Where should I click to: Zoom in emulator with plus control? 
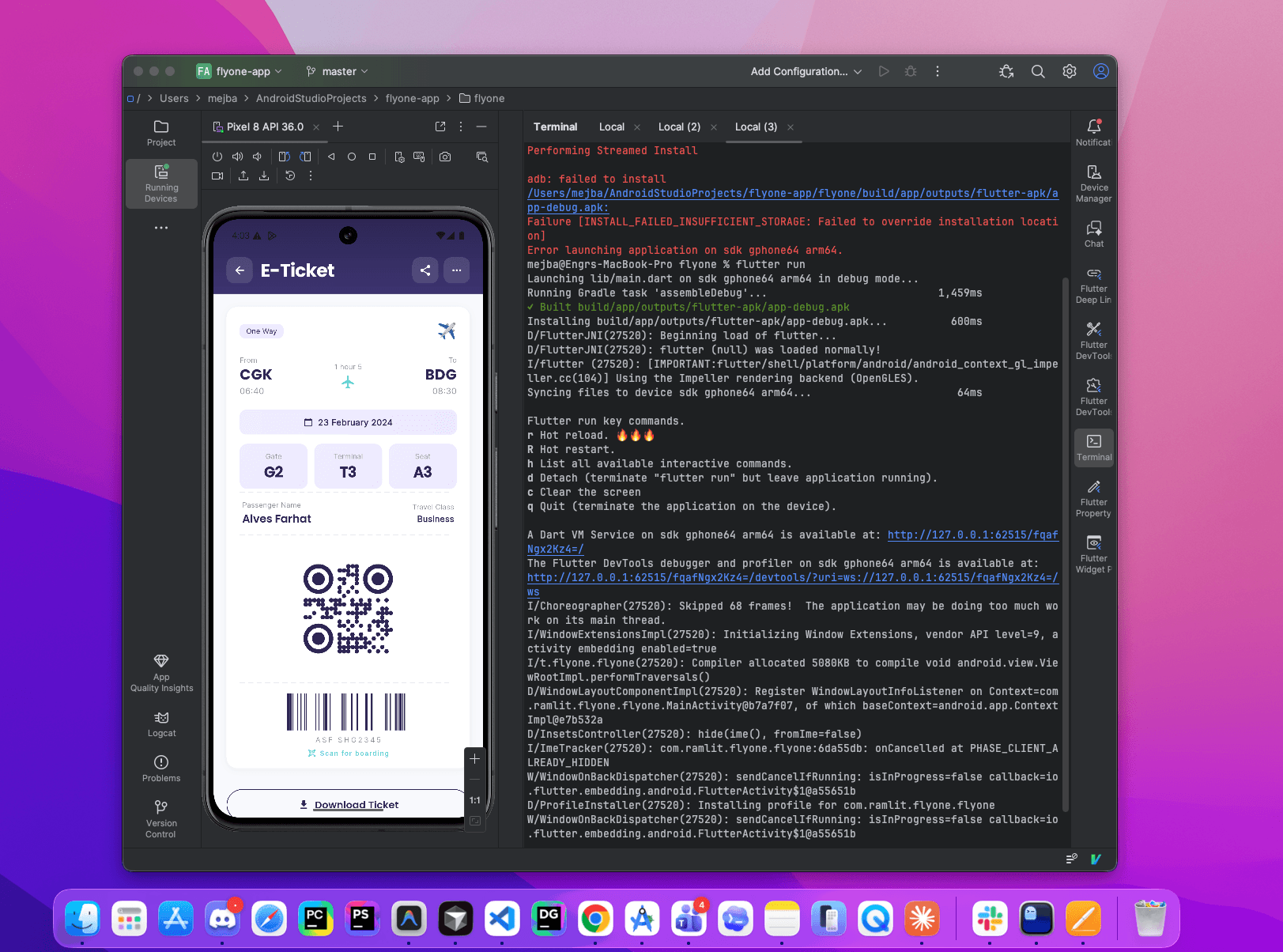[x=475, y=759]
